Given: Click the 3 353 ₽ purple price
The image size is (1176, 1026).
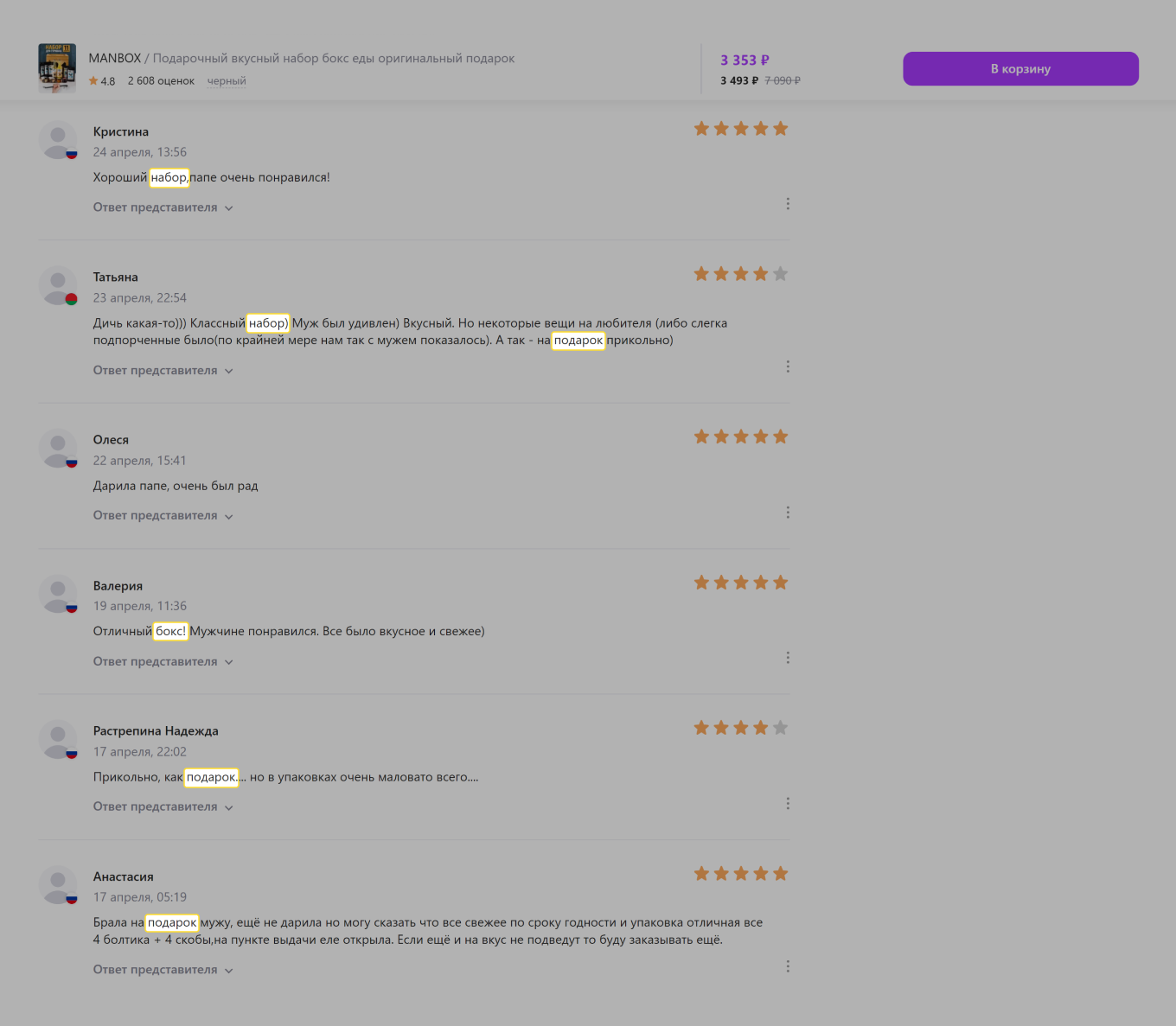Looking at the screenshot, I should coord(745,60).
